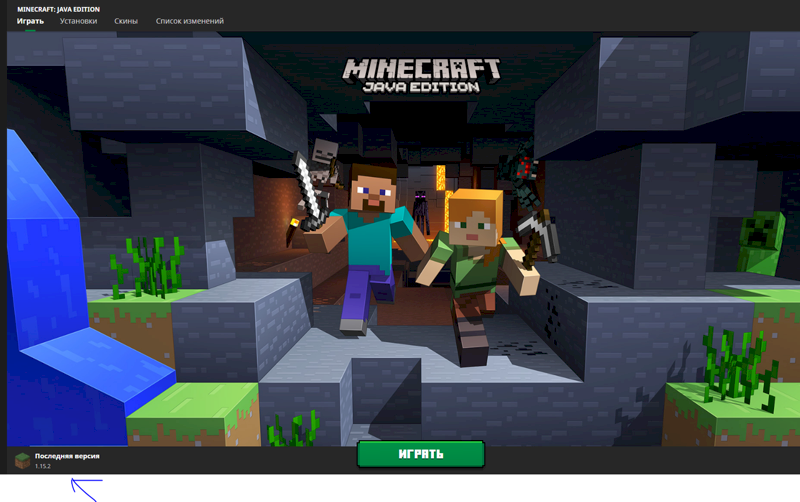
Task: Switch to the Играть tab
Action: coord(30,21)
